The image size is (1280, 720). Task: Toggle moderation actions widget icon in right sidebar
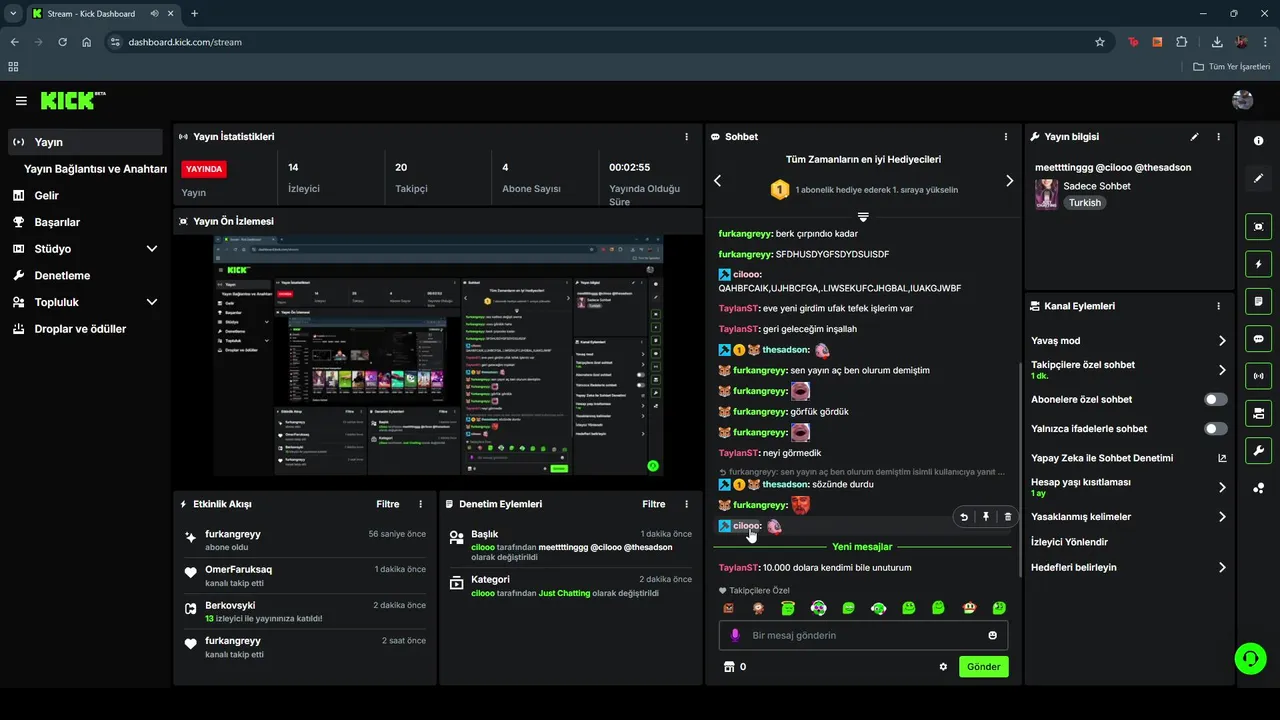pyautogui.click(x=1259, y=301)
